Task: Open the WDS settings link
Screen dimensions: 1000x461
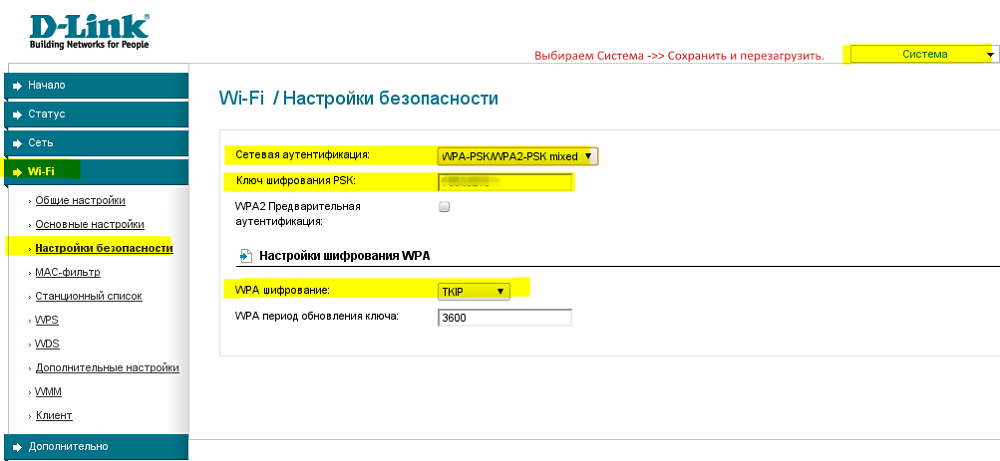Action: (x=47, y=344)
